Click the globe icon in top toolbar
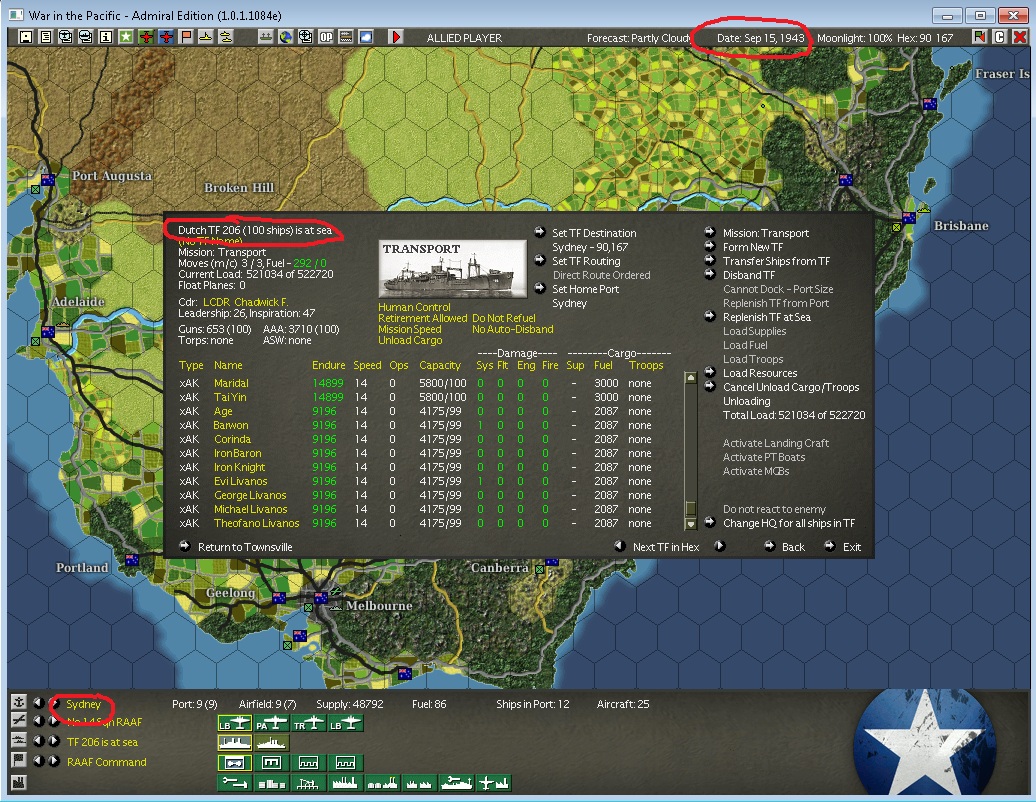This screenshot has width=1036, height=802. point(285,37)
